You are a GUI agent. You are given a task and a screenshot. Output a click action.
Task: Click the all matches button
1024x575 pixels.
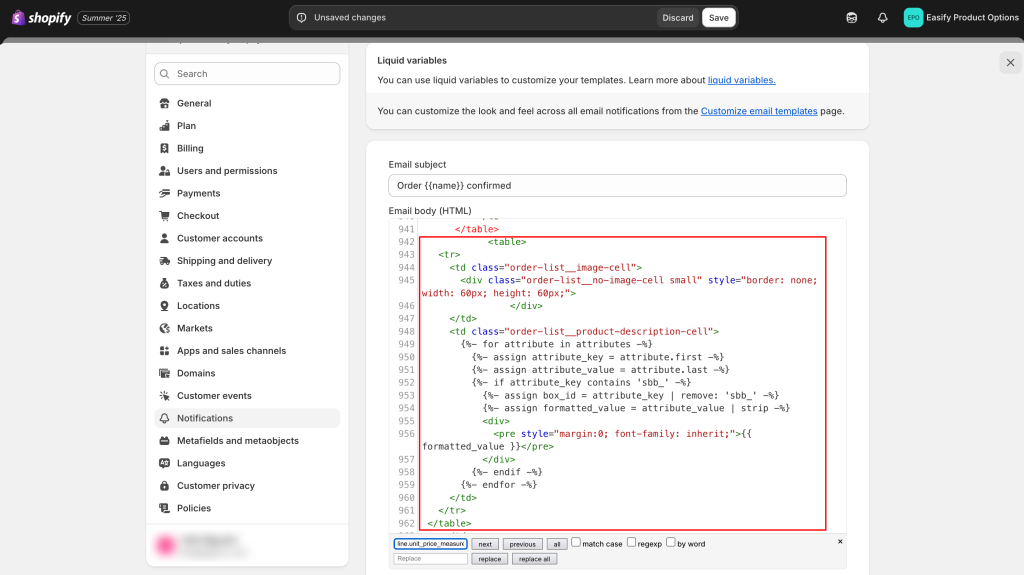tap(556, 544)
